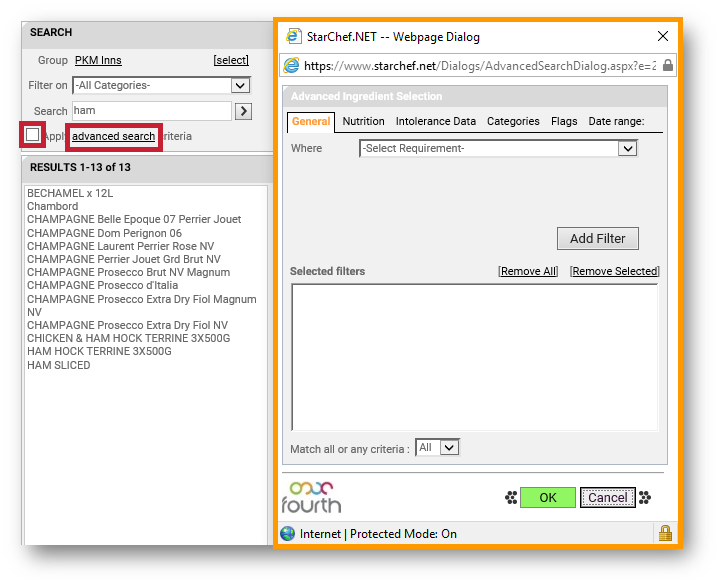Click the padlock icon in address bar
This screenshot has width=721, height=580.
[667, 65]
